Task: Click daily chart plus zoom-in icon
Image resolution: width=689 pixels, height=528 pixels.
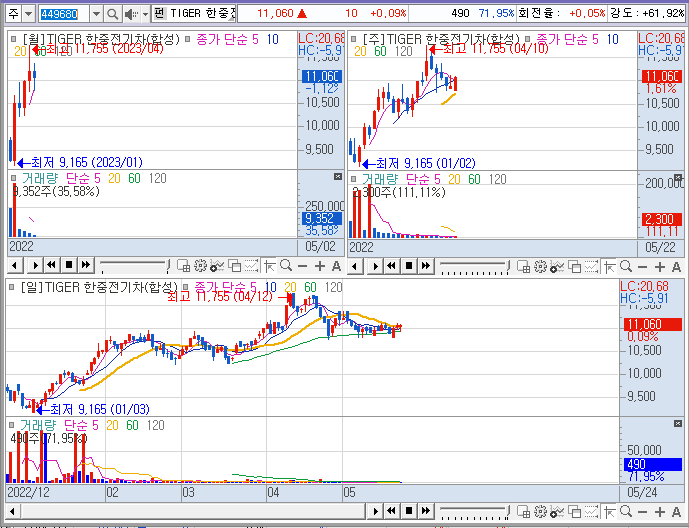Action: [x=660, y=511]
